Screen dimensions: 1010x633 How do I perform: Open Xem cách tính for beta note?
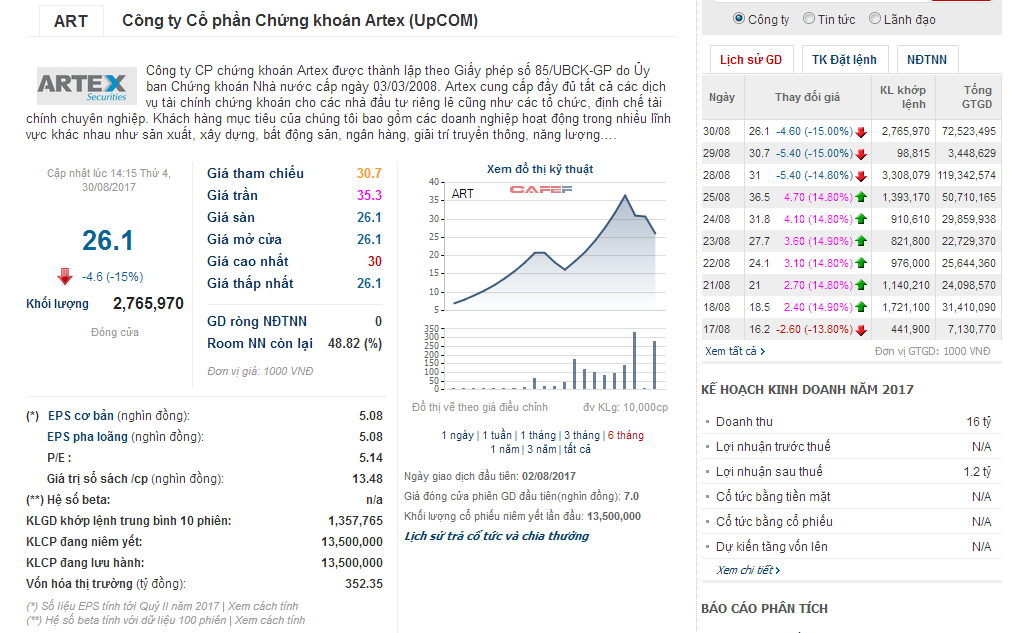(270, 621)
